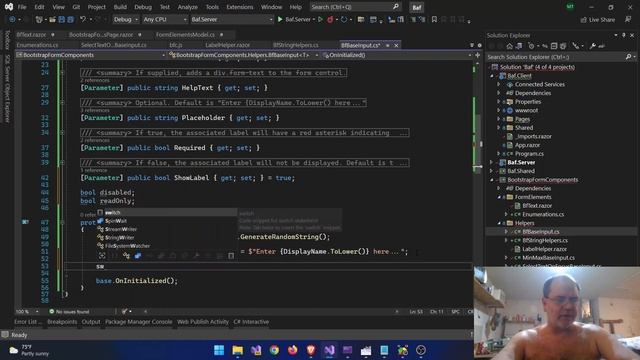Collapse the Helpers folder node
This screenshot has height=360, width=640.
tap(499, 223)
